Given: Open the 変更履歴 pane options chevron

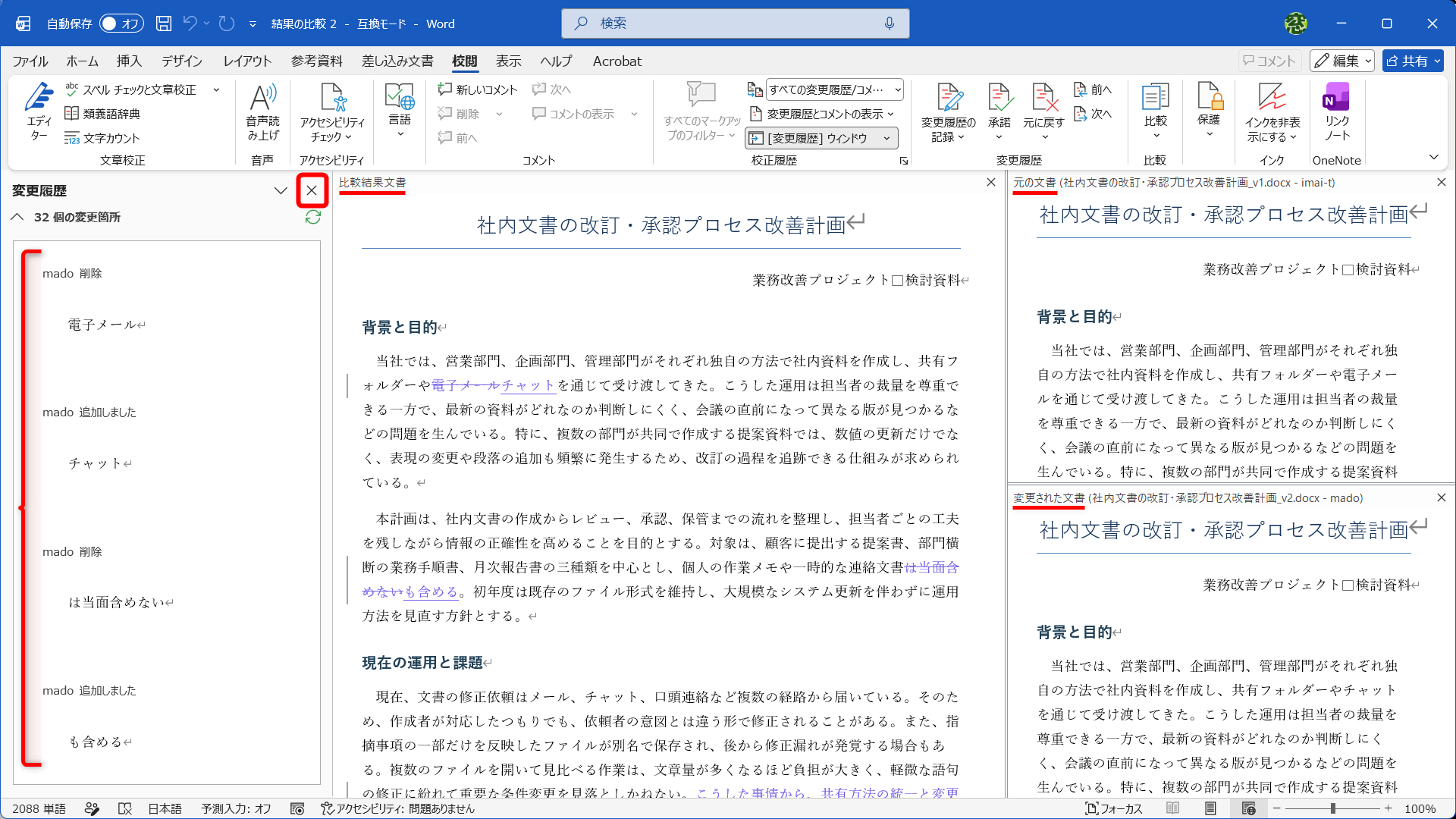Looking at the screenshot, I should (281, 191).
